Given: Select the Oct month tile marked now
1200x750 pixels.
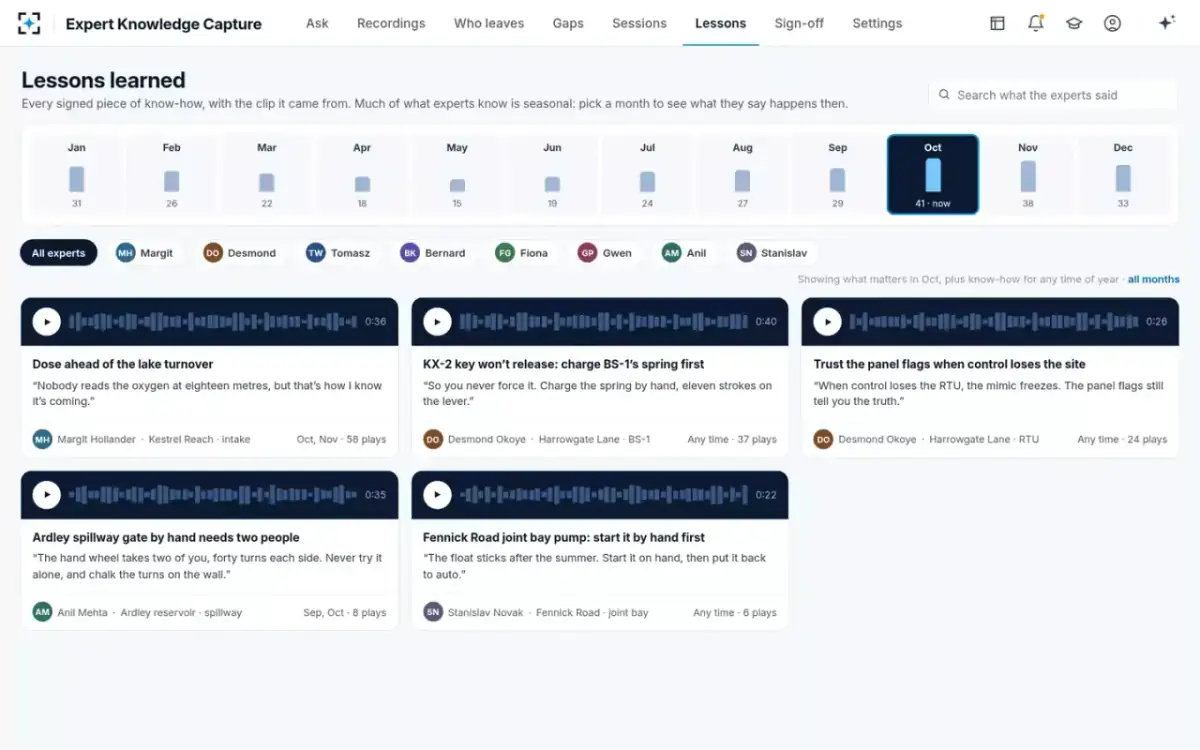Looking at the screenshot, I should click(933, 175).
